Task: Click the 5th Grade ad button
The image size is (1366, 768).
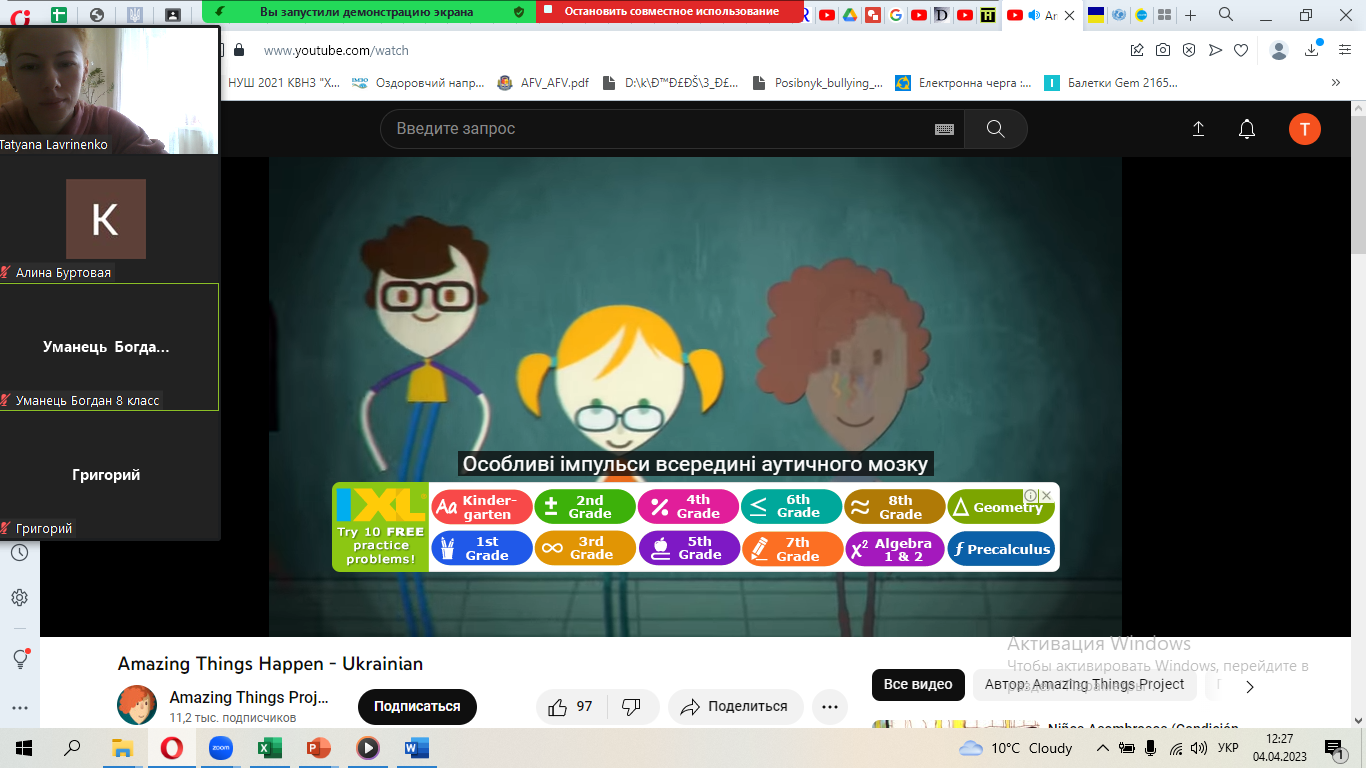Action: pyautogui.click(x=688, y=549)
